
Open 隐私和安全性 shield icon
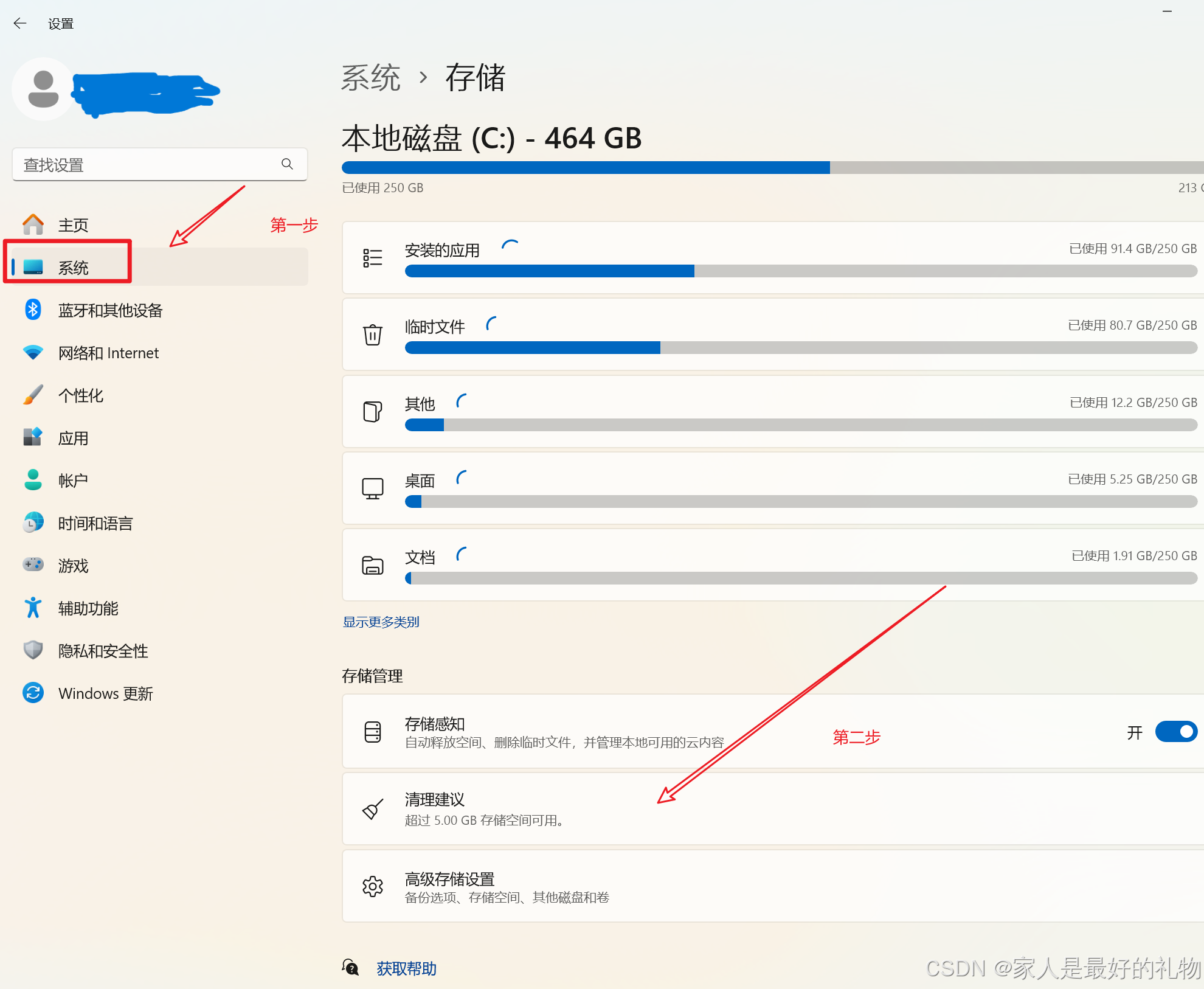33,650
